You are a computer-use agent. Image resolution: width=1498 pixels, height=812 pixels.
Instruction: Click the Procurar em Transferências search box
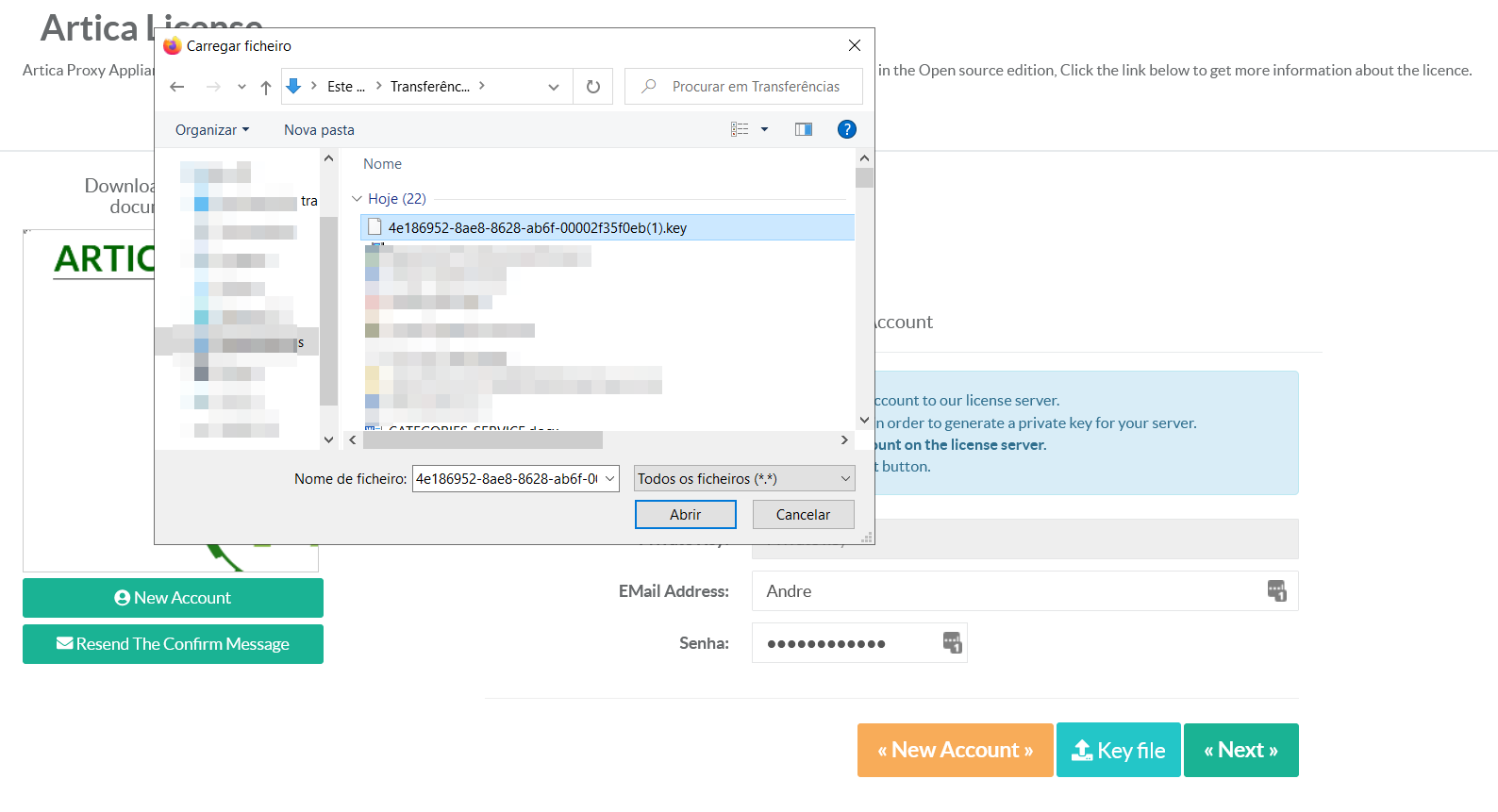(x=755, y=87)
